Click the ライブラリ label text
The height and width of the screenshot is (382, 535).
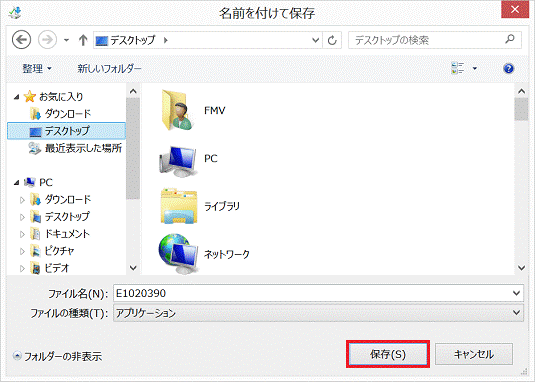[222, 206]
